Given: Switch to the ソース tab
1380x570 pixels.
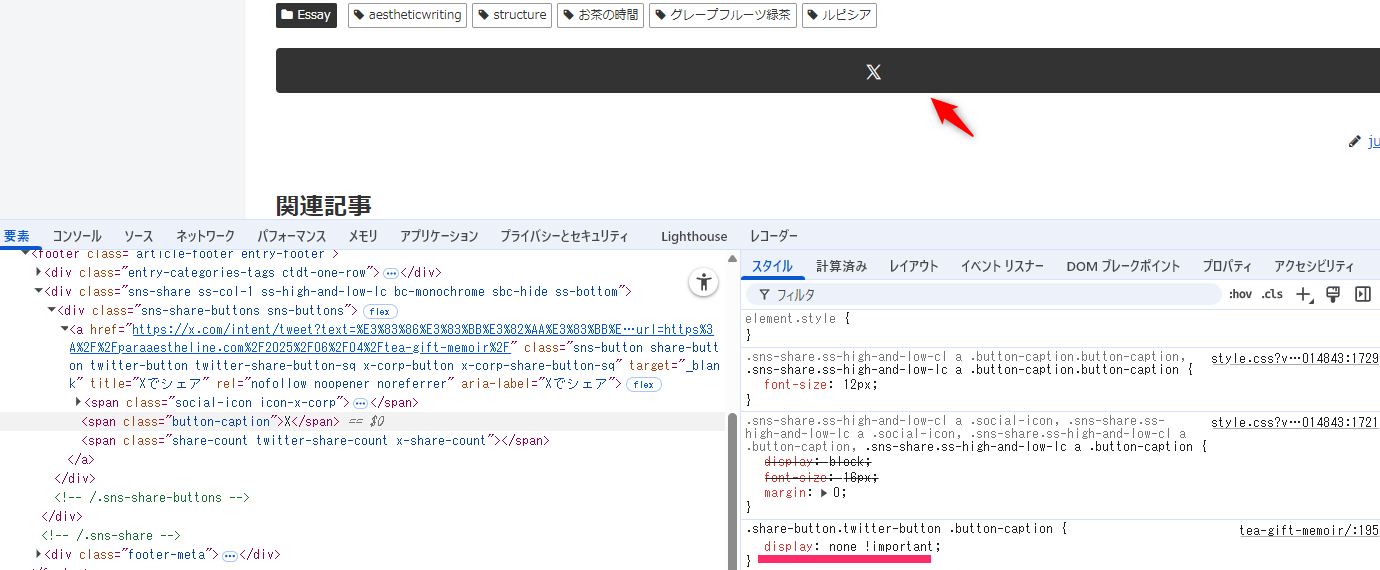Looking at the screenshot, I should [x=139, y=236].
